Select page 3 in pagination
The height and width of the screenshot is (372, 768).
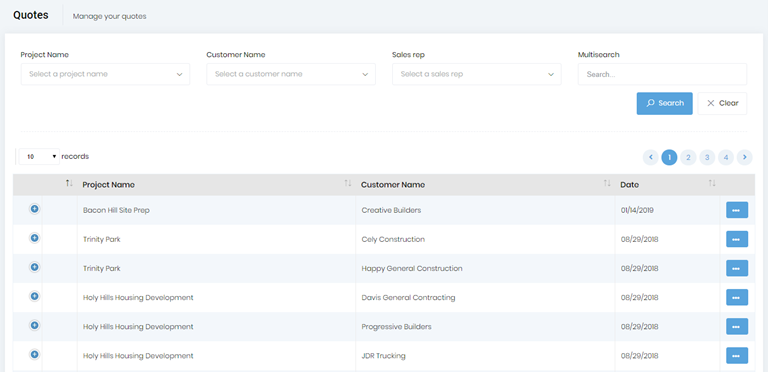tap(707, 157)
